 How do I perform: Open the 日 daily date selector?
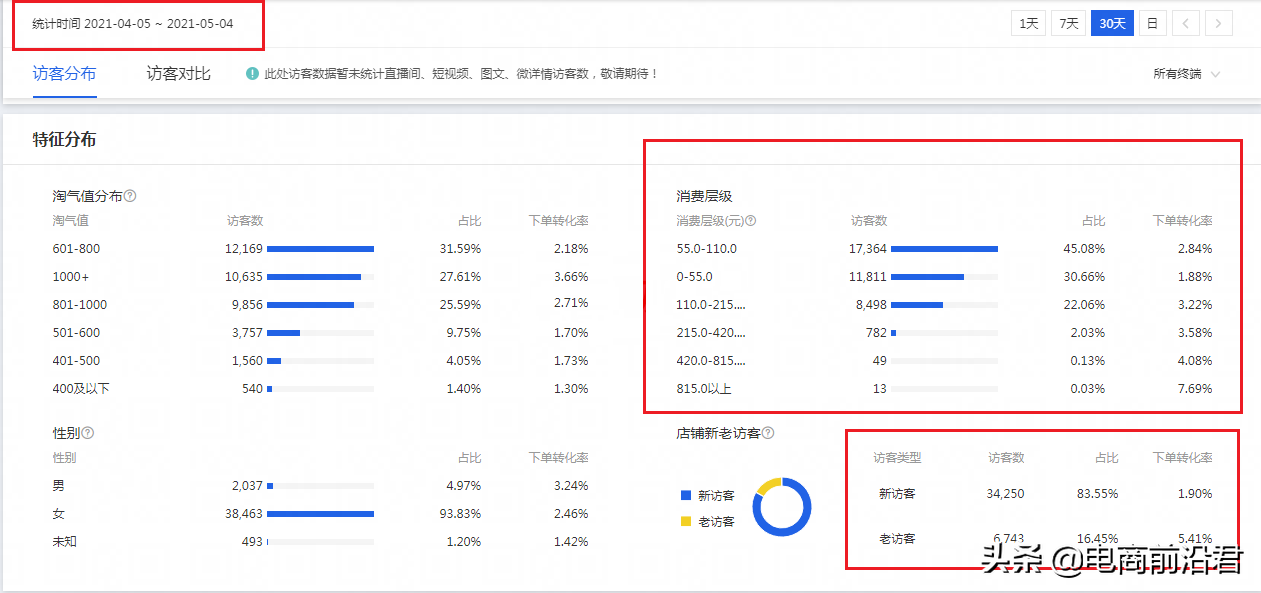[x=1152, y=22]
